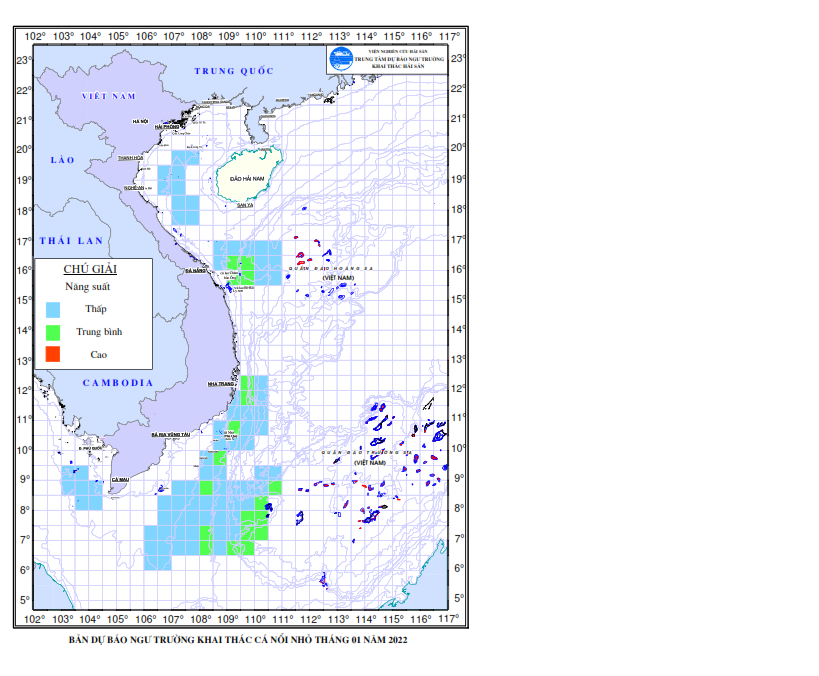Click the 5° latitude label on the right axis

click(x=459, y=598)
